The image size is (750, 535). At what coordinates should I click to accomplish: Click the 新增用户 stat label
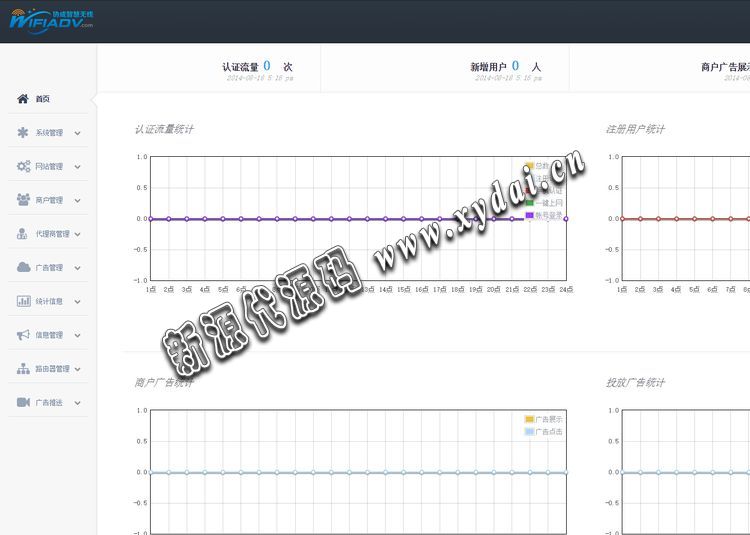pyautogui.click(x=488, y=67)
